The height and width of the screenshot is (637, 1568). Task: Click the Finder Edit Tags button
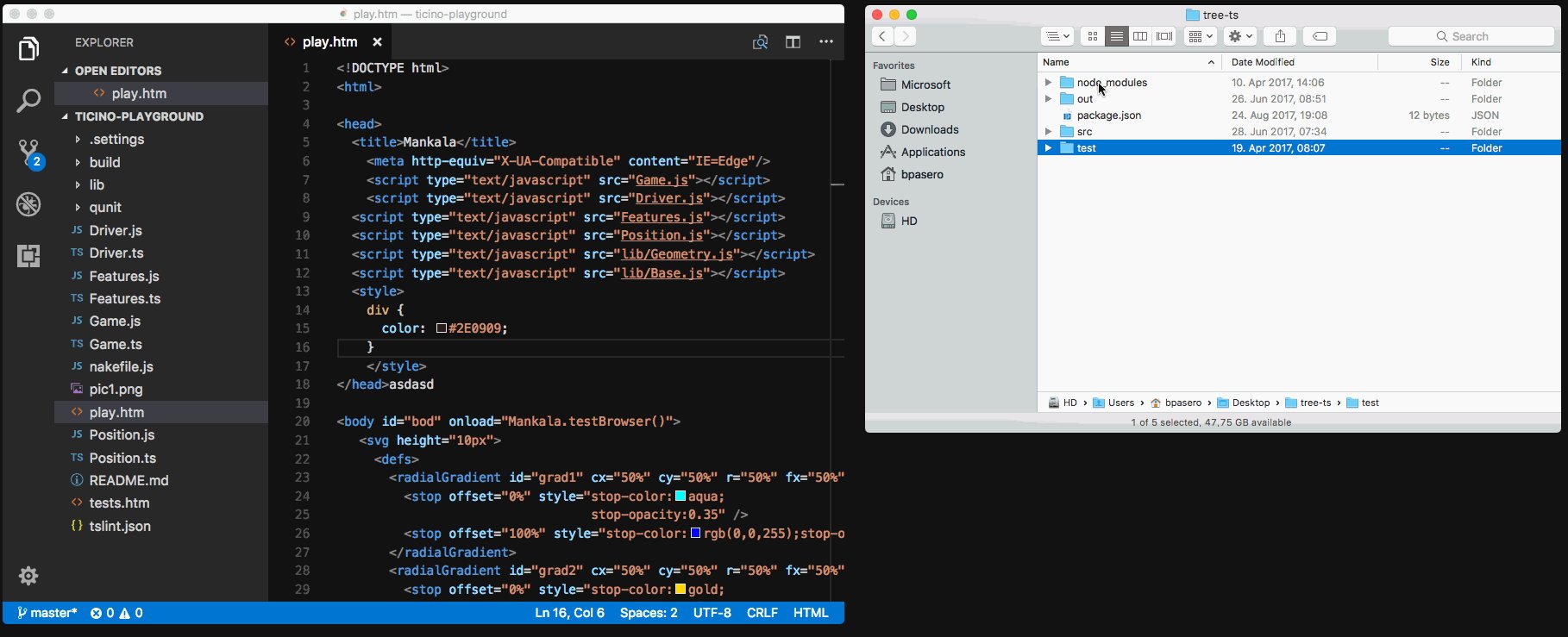1320,36
